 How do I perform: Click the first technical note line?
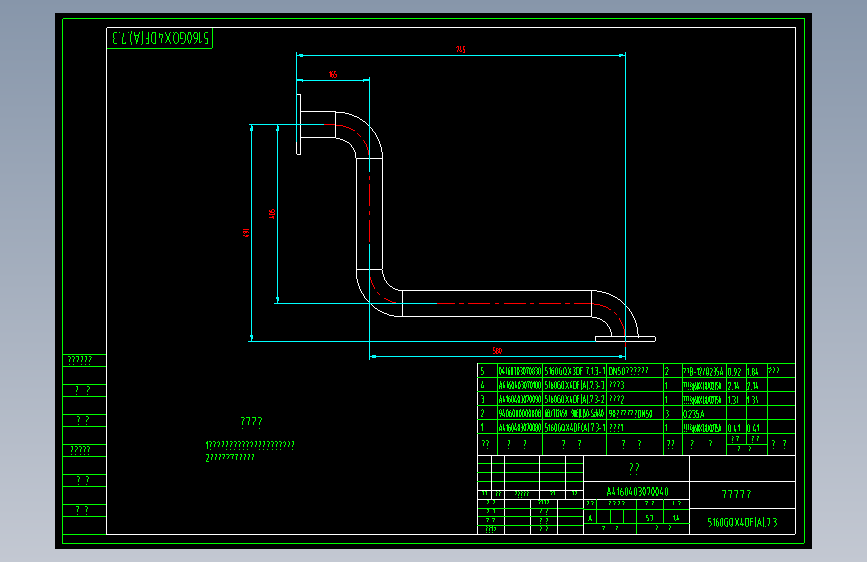pos(250,445)
